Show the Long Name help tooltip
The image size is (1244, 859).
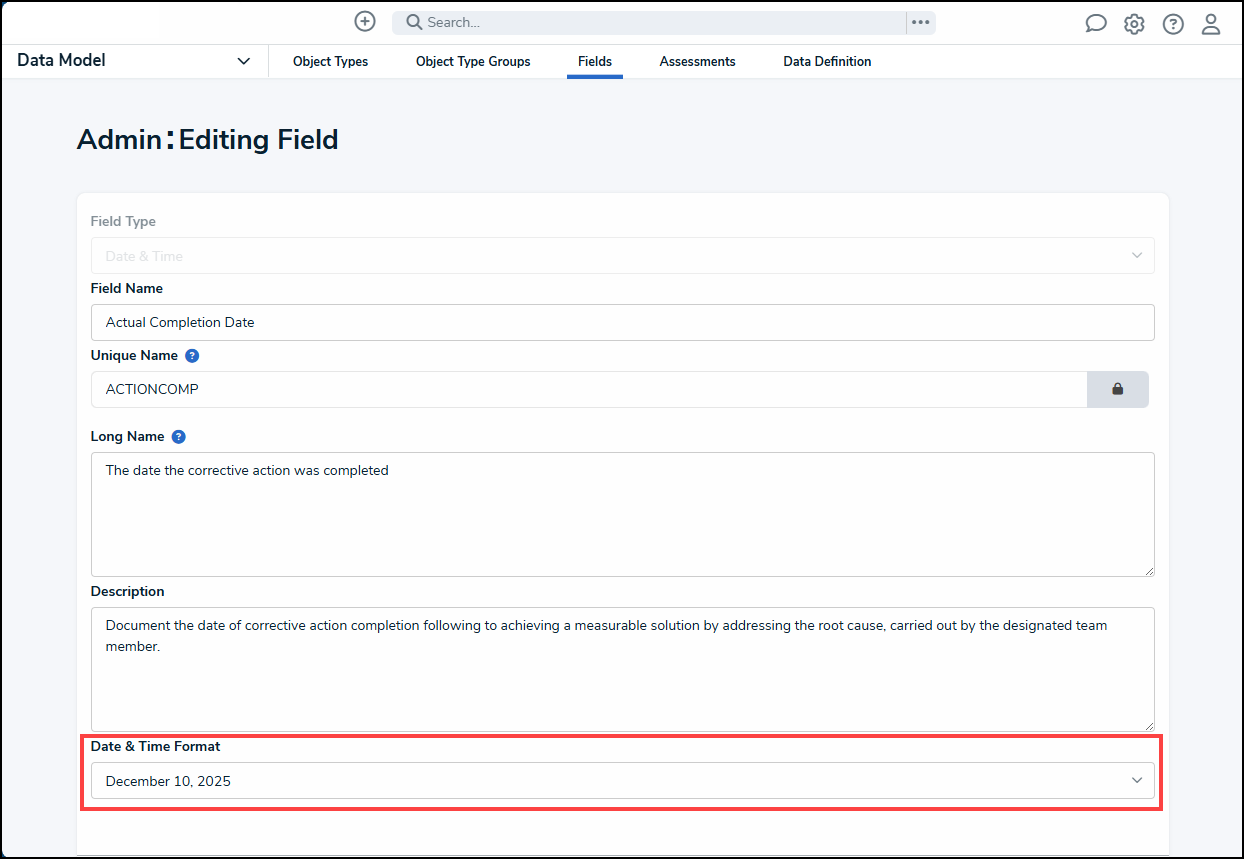point(178,436)
